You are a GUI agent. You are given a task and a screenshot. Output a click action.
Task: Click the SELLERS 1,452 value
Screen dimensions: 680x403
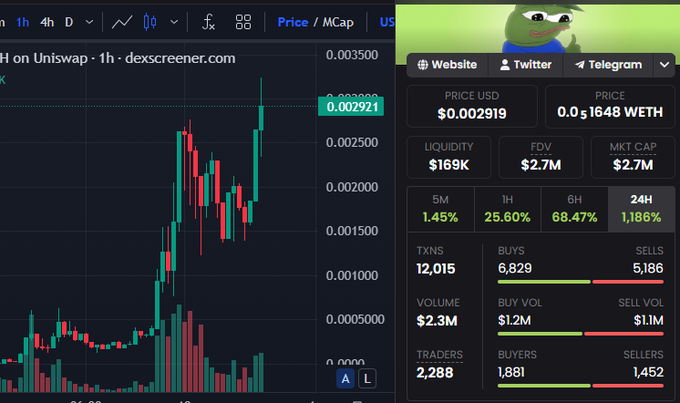(x=648, y=372)
